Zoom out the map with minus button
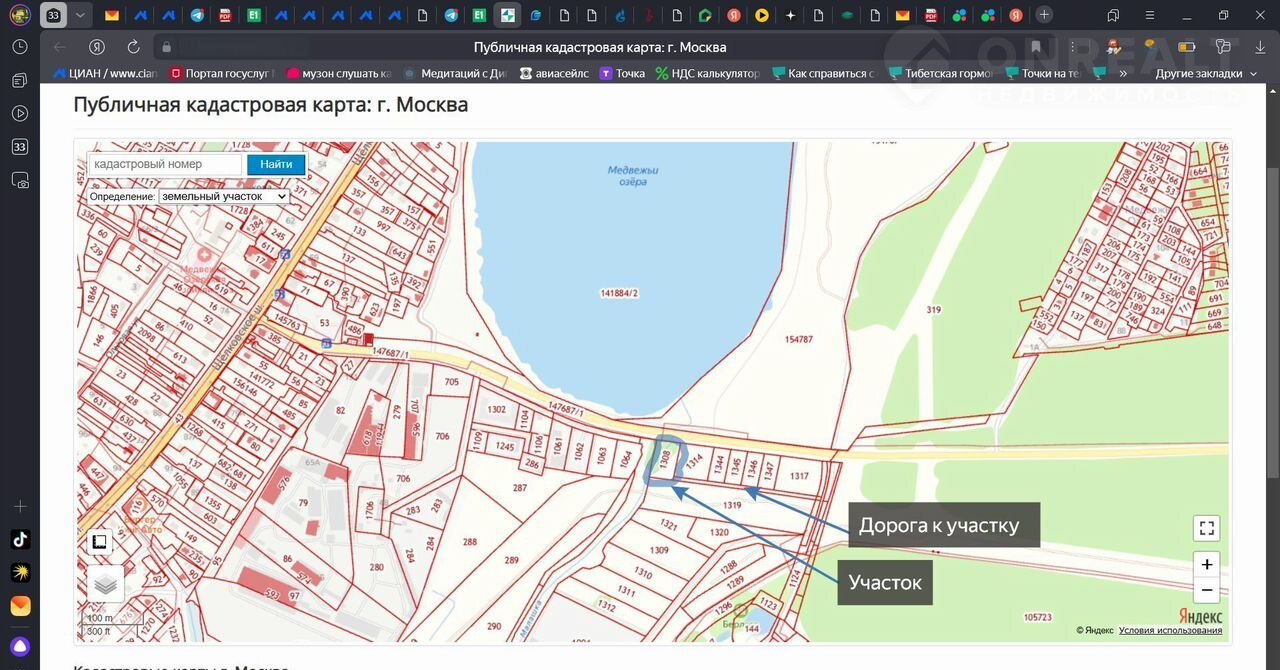This screenshot has height=670, width=1280. [1207, 590]
